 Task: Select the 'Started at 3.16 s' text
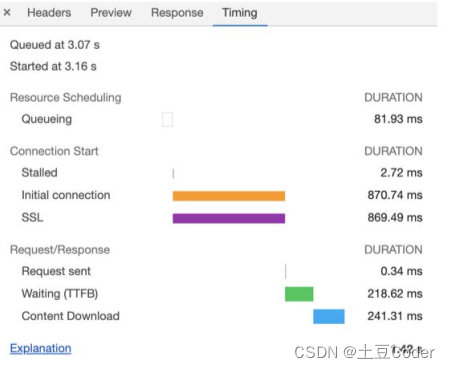coord(53,66)
